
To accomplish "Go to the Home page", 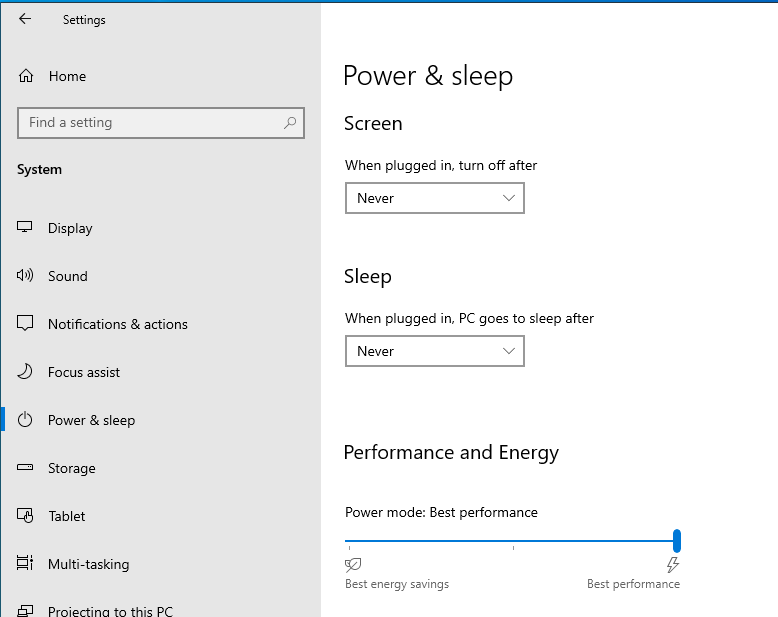I will 67,76.
